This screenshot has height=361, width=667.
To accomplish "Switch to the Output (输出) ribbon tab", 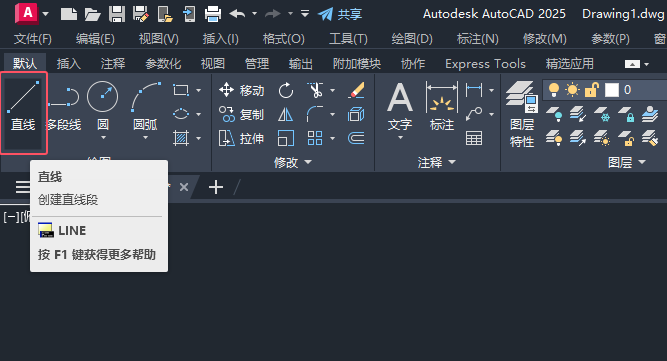I will [x=301, y=64].
